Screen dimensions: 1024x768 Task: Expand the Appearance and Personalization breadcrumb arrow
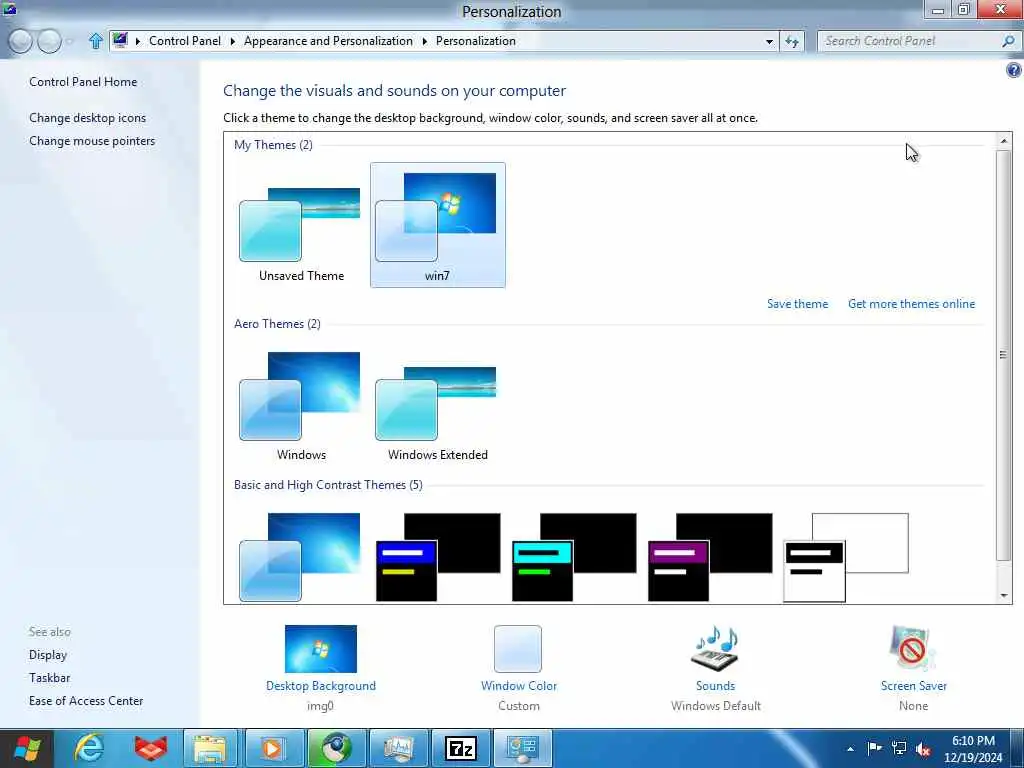click(x=424, y=41)
